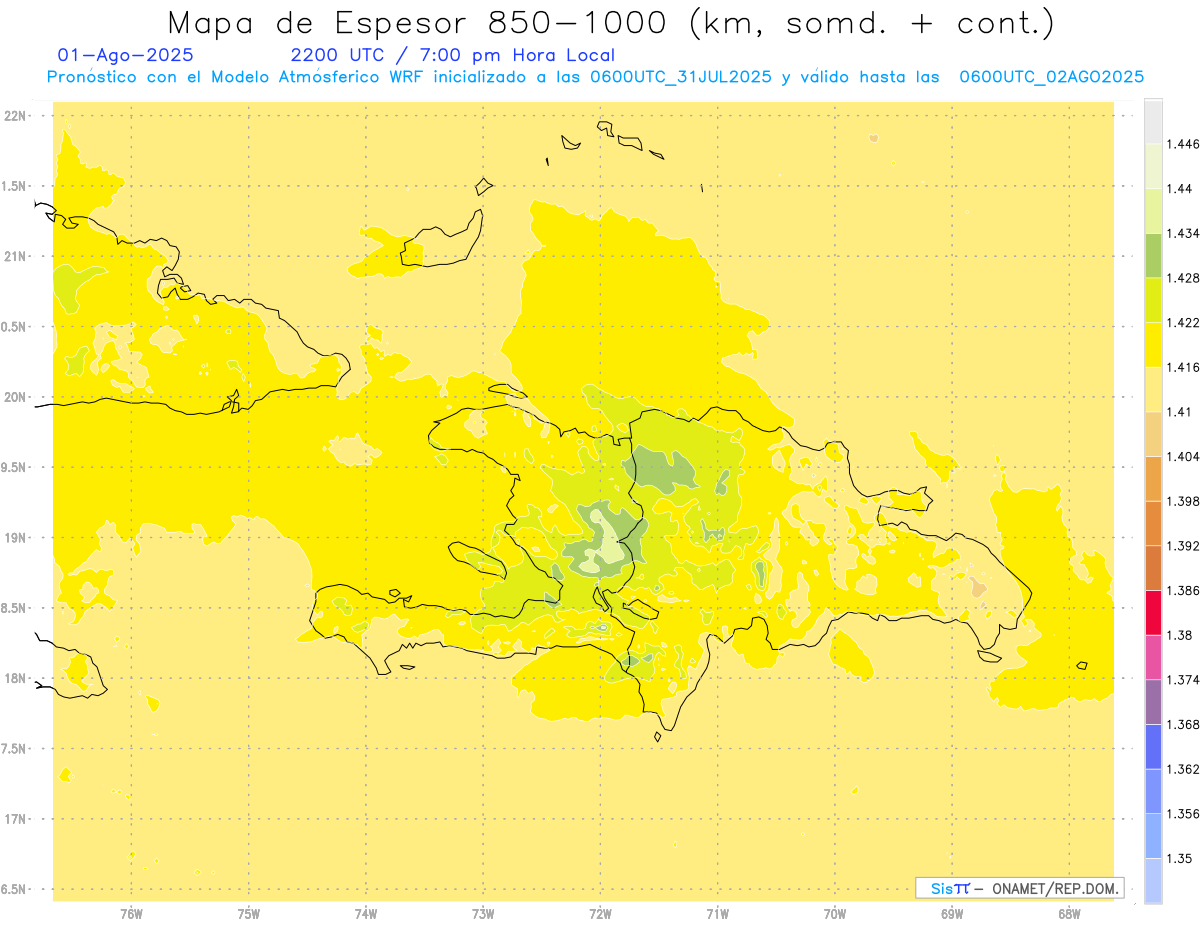
Task: Pick the tan swatch between 1.404 and 1.41
Action: (x=1153, y=434)
